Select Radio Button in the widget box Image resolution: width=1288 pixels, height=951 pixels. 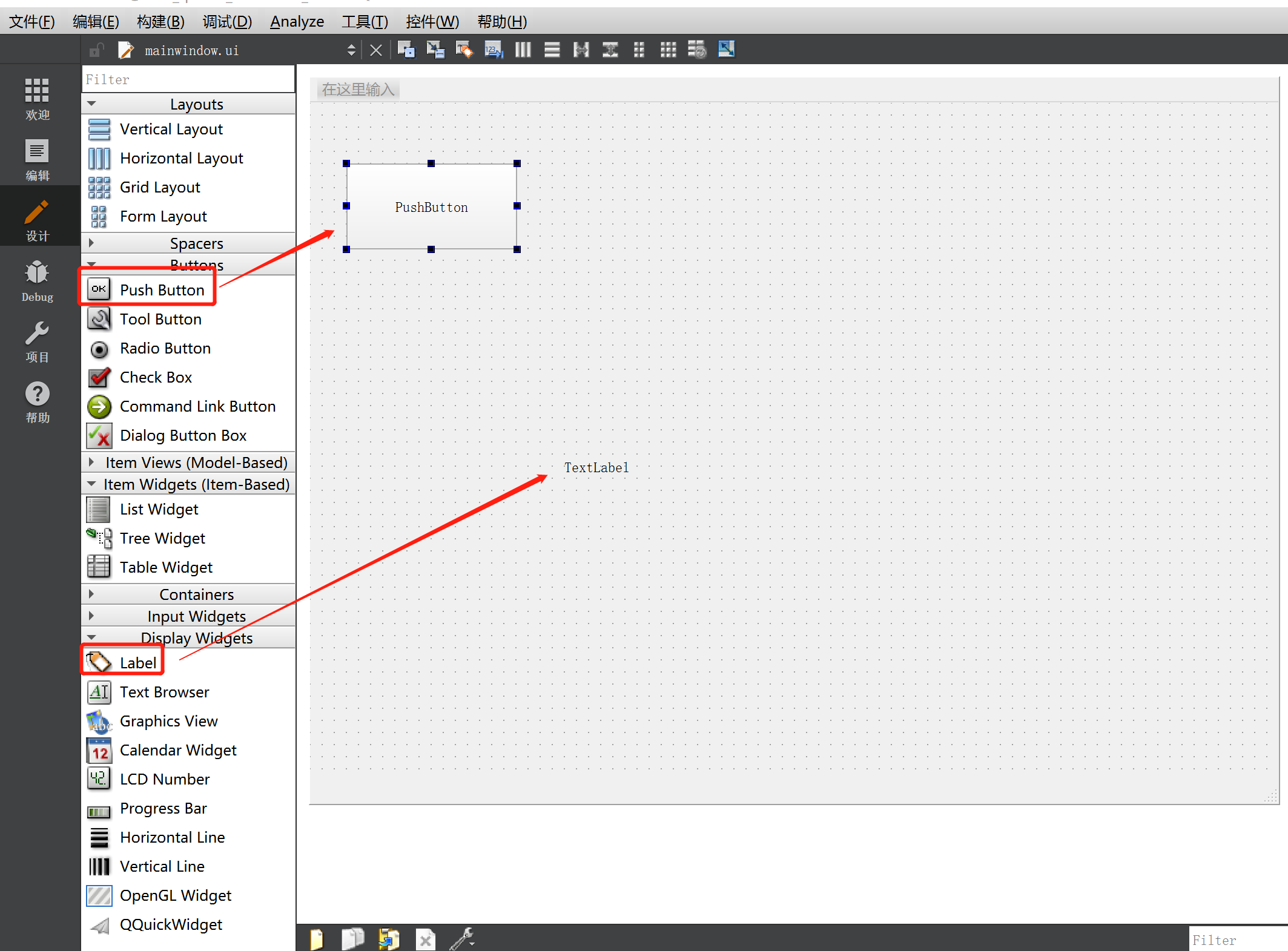(165, 349)
